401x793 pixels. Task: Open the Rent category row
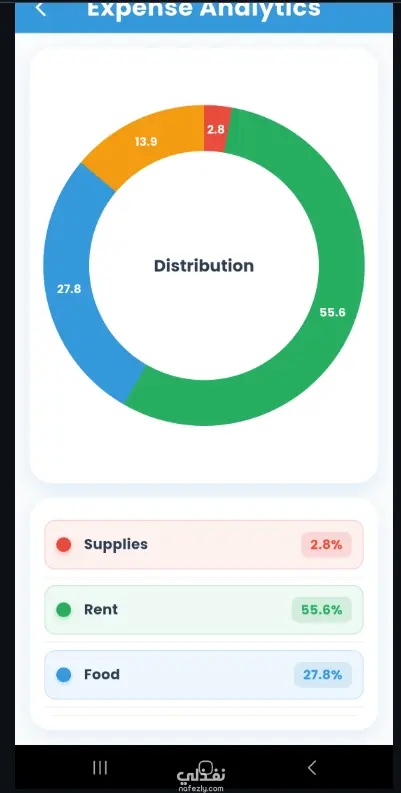[x=204, y=609]
